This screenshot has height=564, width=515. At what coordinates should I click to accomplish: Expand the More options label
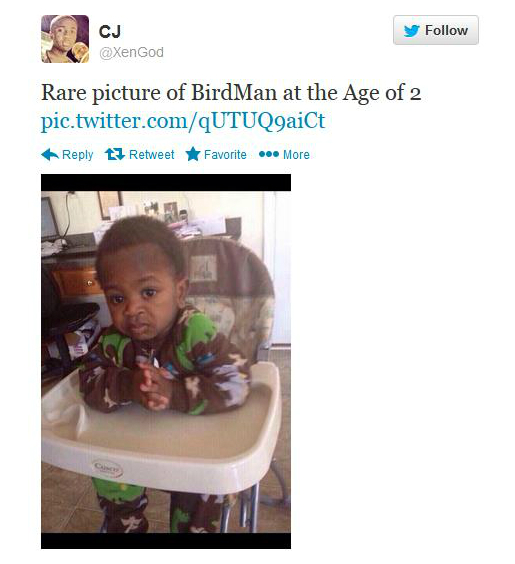click(x=296, y=155)
